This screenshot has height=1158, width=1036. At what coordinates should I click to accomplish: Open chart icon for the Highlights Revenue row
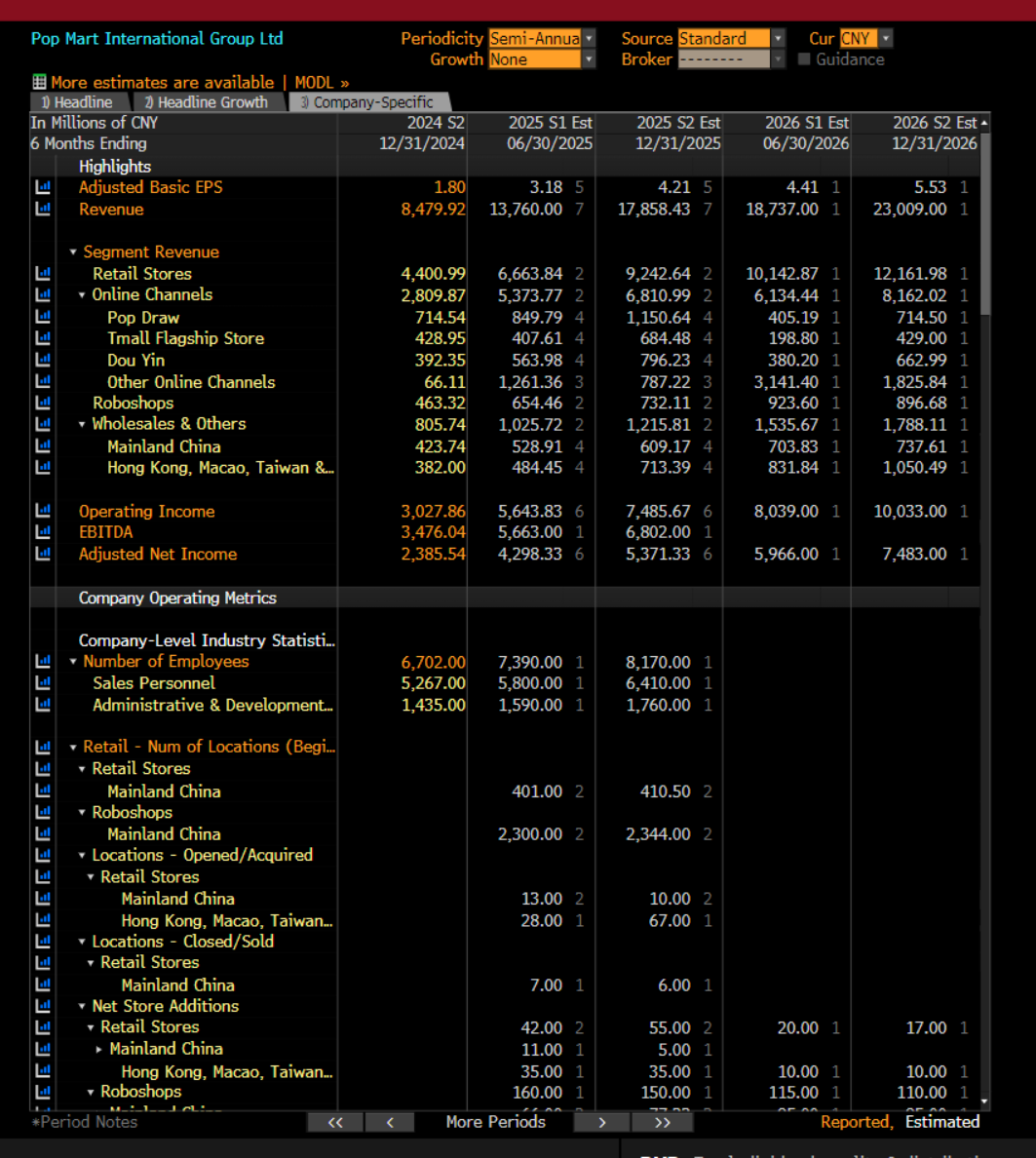click(x=43, y=209)
